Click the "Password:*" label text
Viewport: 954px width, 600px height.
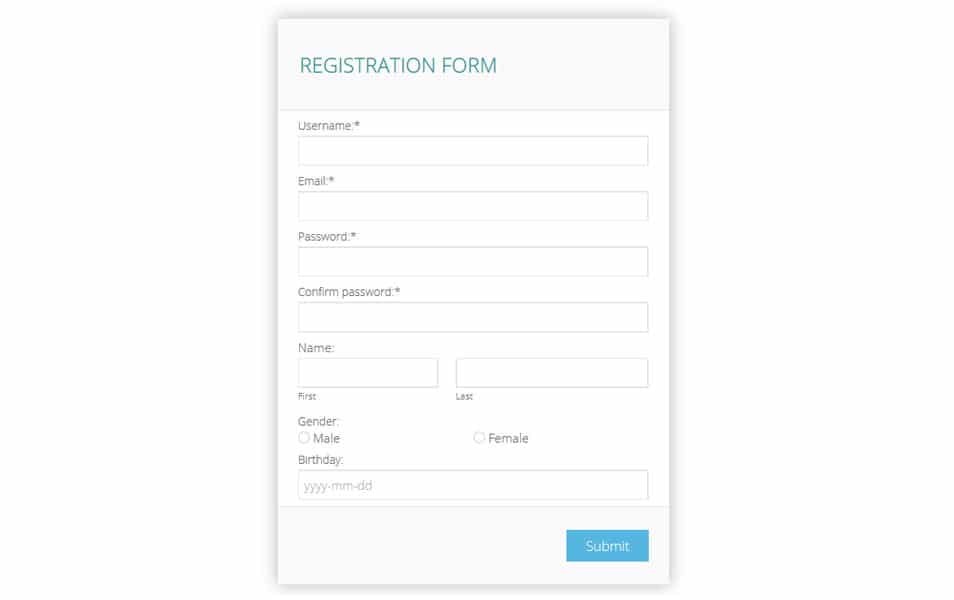(x=327, y=237)
